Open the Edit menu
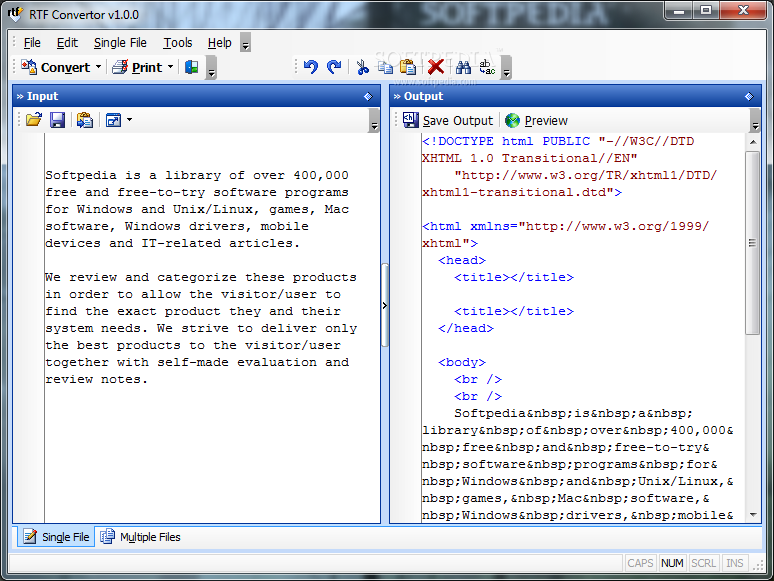Screen dimensions: 774x581 click(67, 43)
